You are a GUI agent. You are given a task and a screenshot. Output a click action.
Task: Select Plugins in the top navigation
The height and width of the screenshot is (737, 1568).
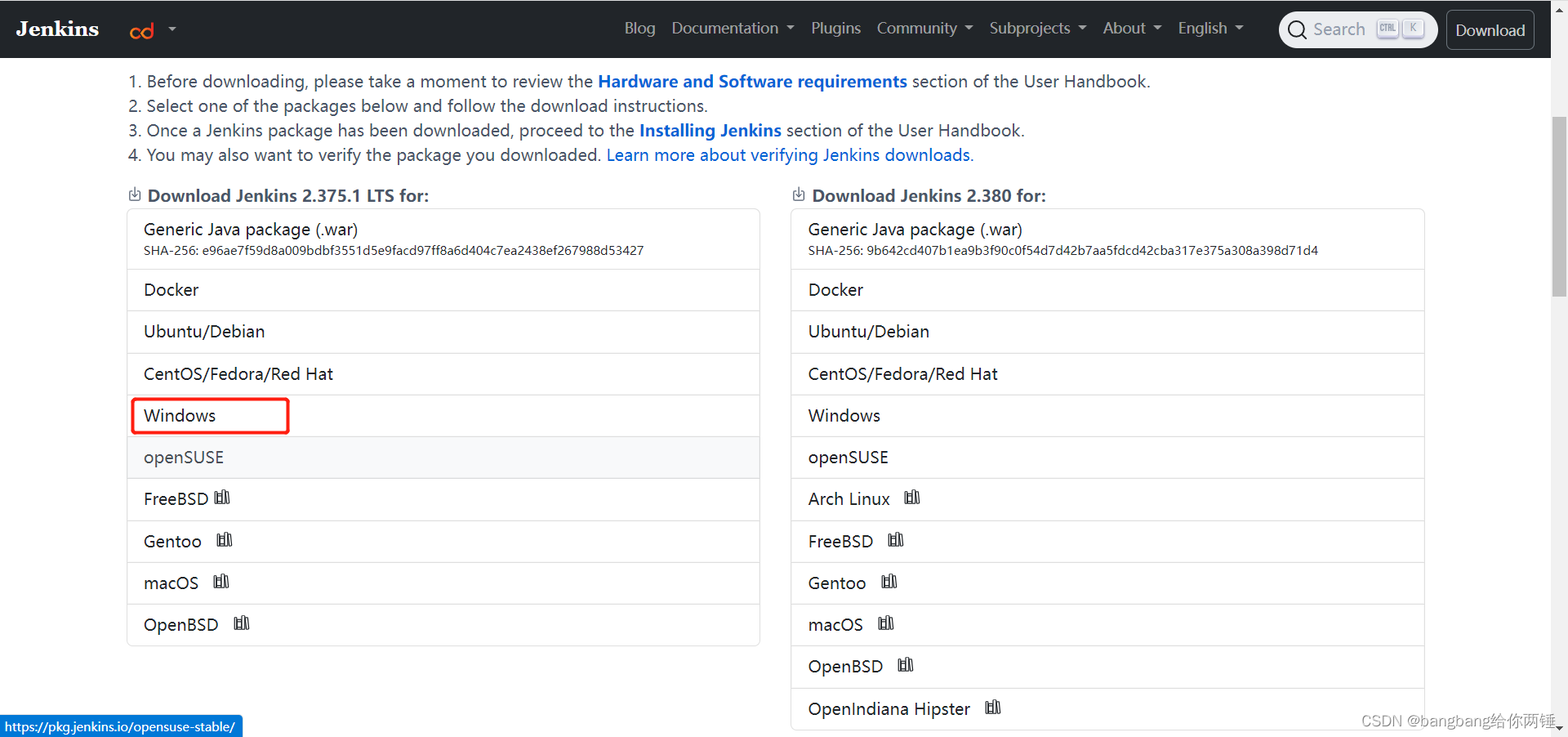click(835, 28)
